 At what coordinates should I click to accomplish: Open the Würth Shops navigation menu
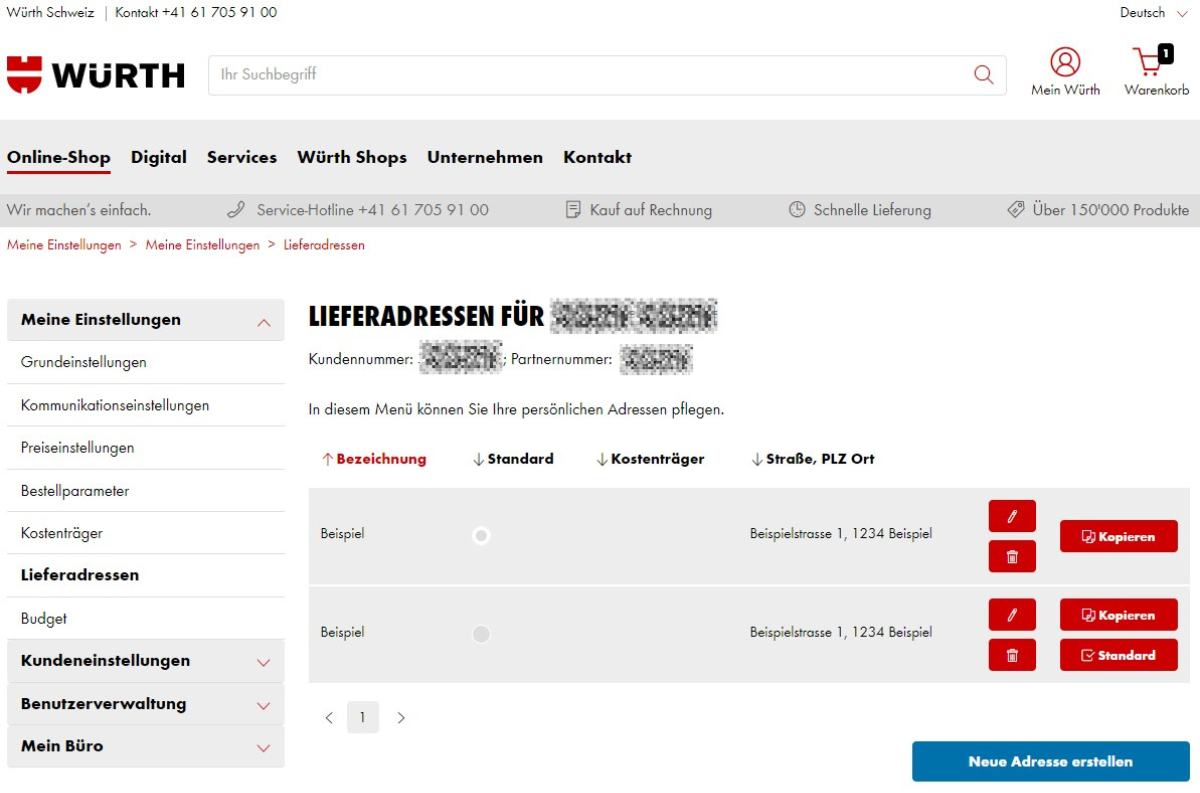click(x=352, y=157)
